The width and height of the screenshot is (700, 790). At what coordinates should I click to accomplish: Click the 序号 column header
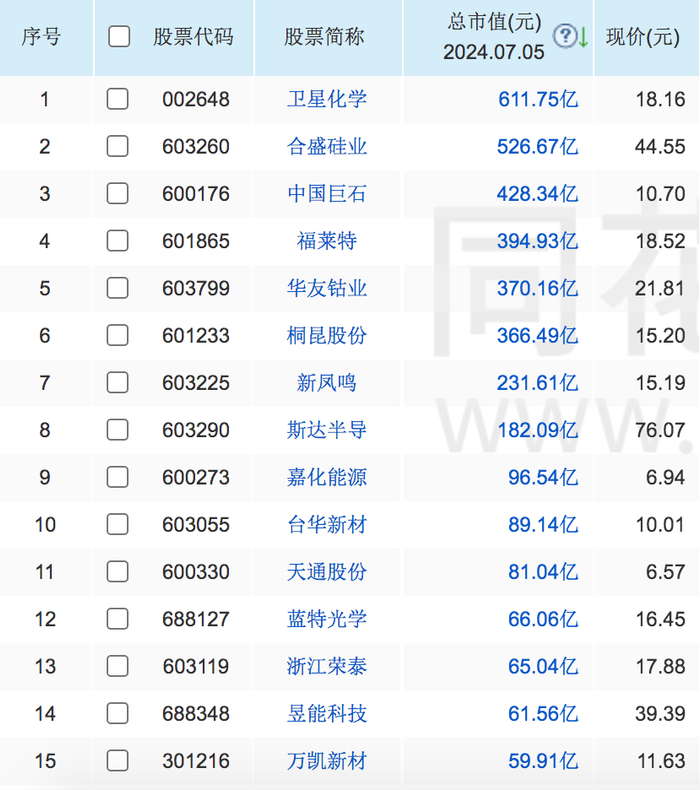[41, 37]
